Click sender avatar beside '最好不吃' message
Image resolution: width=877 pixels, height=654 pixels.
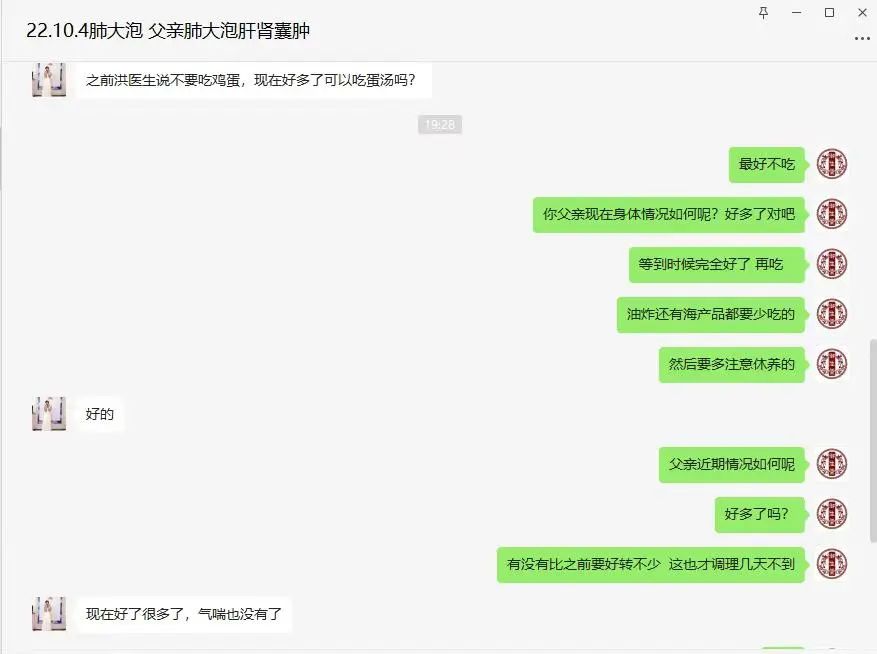tap(832, 164)
